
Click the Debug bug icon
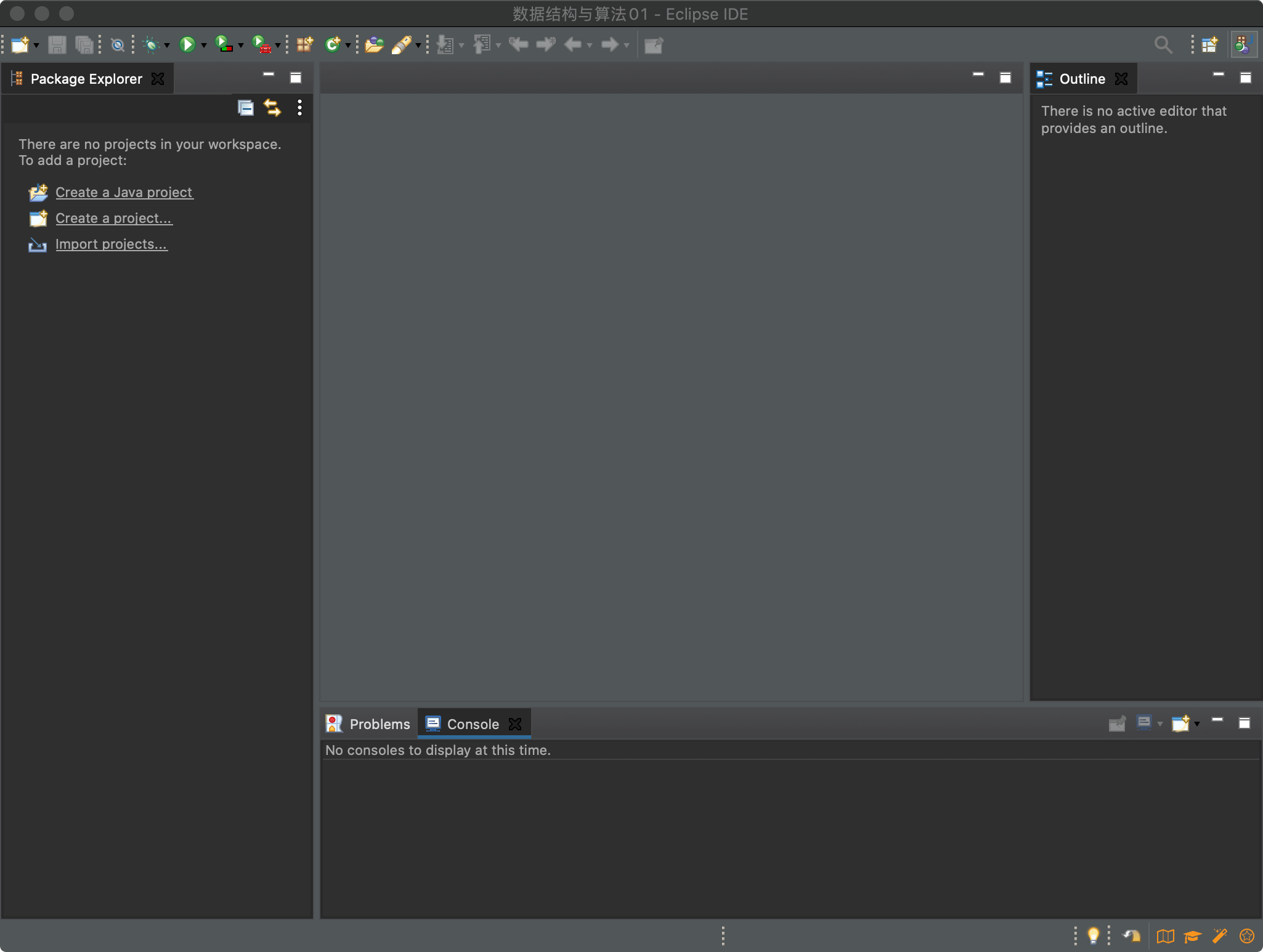(151, 44)
